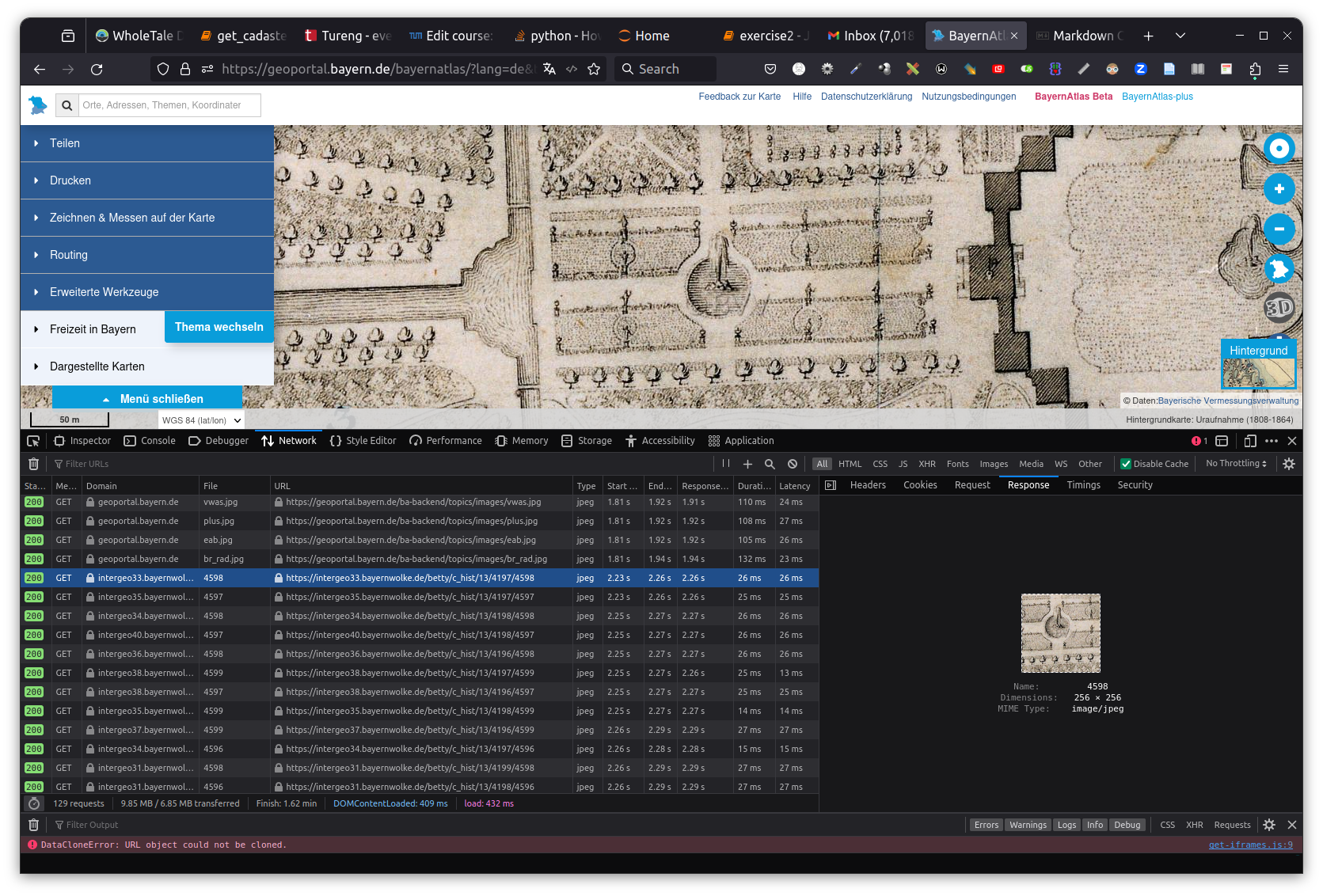The image size is (1323, 896).
Task: Open the Hilfe link
Action: tap(802, 97)
